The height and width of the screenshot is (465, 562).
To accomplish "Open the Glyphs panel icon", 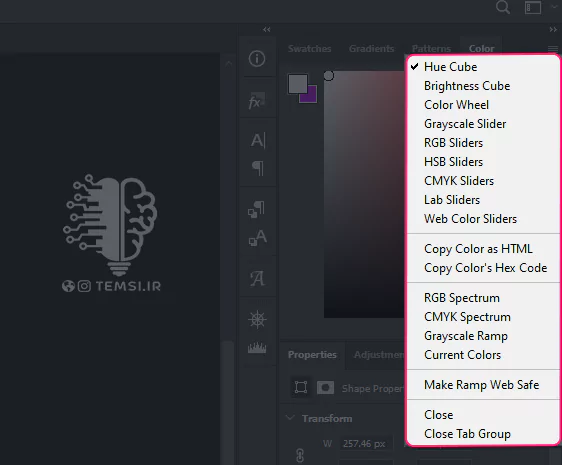I will click(x=257, y=278).
